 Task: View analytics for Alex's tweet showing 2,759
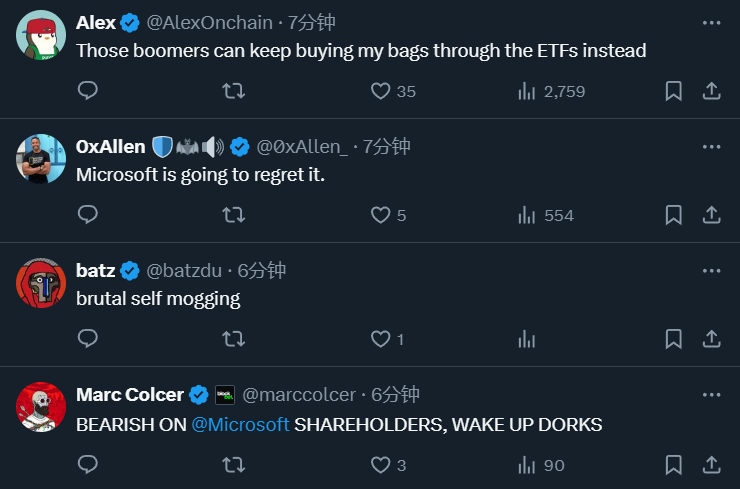tap(526, 91)
